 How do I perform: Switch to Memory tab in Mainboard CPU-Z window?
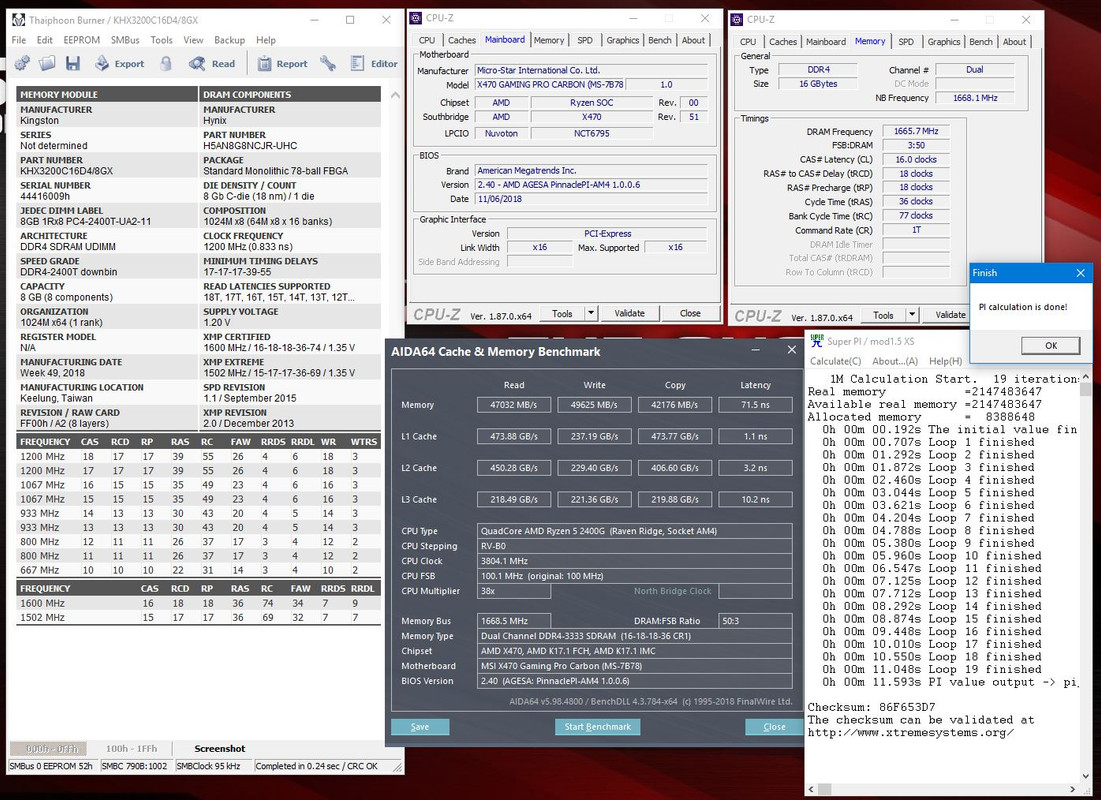[548, 41]
